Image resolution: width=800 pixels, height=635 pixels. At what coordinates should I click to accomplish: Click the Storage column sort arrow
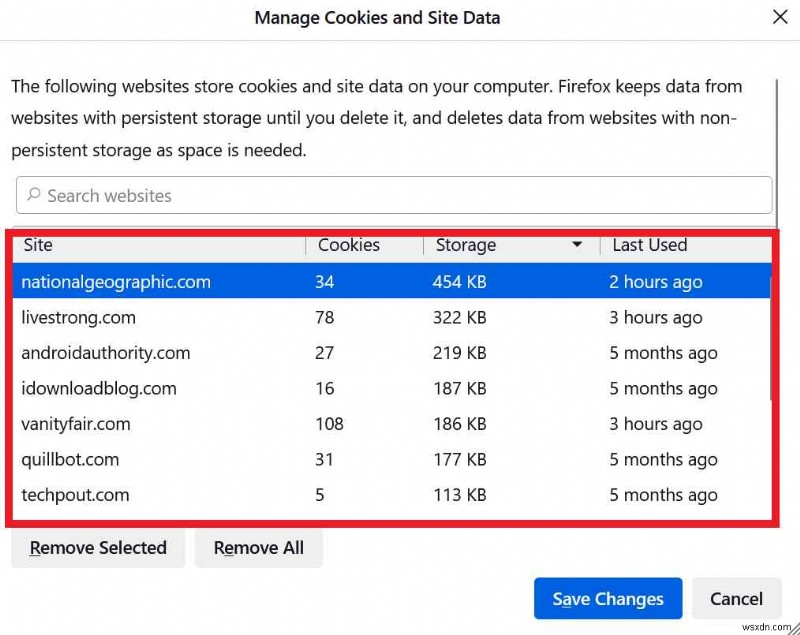pyautogui.click(x=577, y=245)
